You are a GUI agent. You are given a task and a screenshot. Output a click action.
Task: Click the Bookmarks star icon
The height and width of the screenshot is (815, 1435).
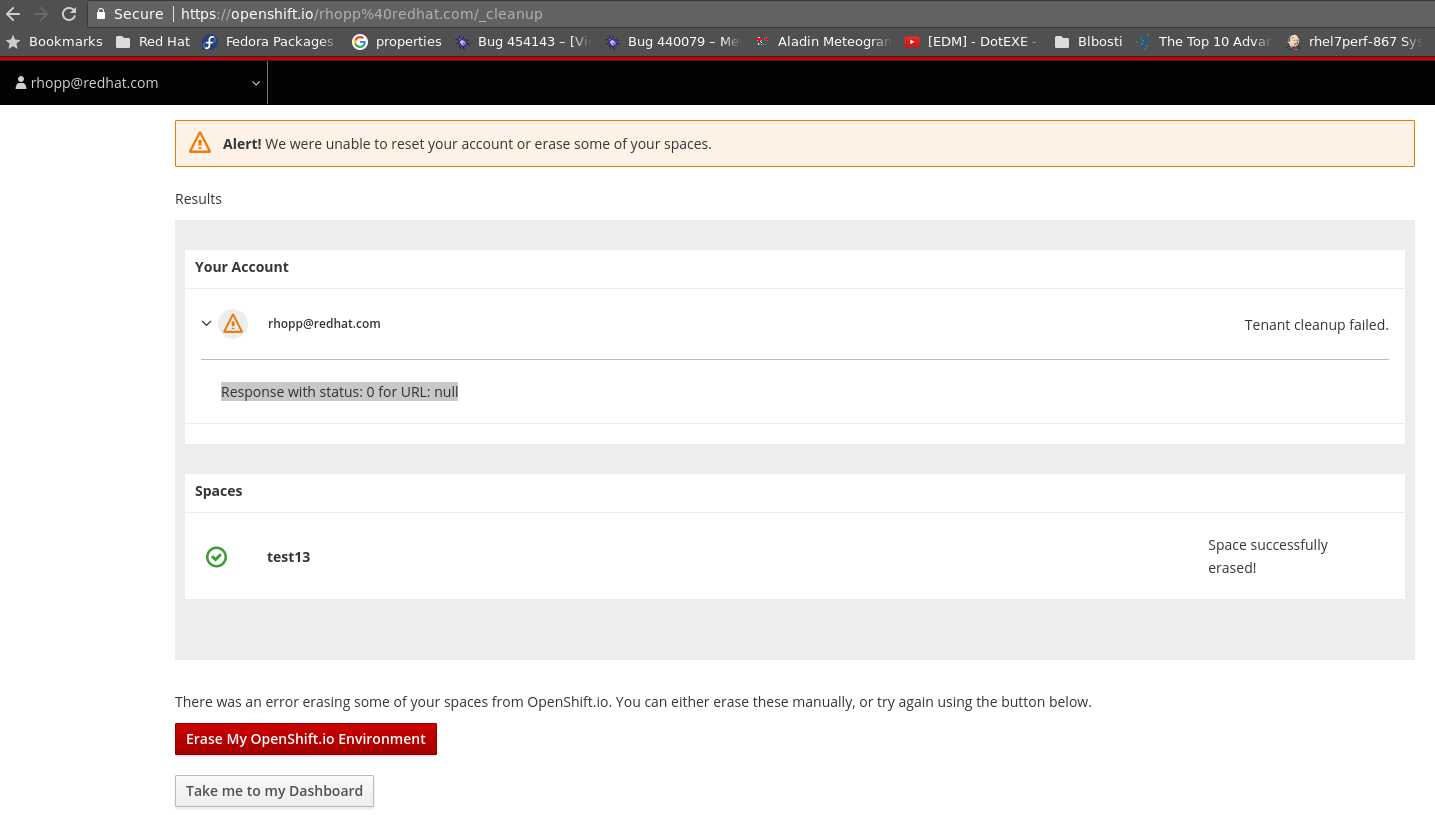point(13,41)
